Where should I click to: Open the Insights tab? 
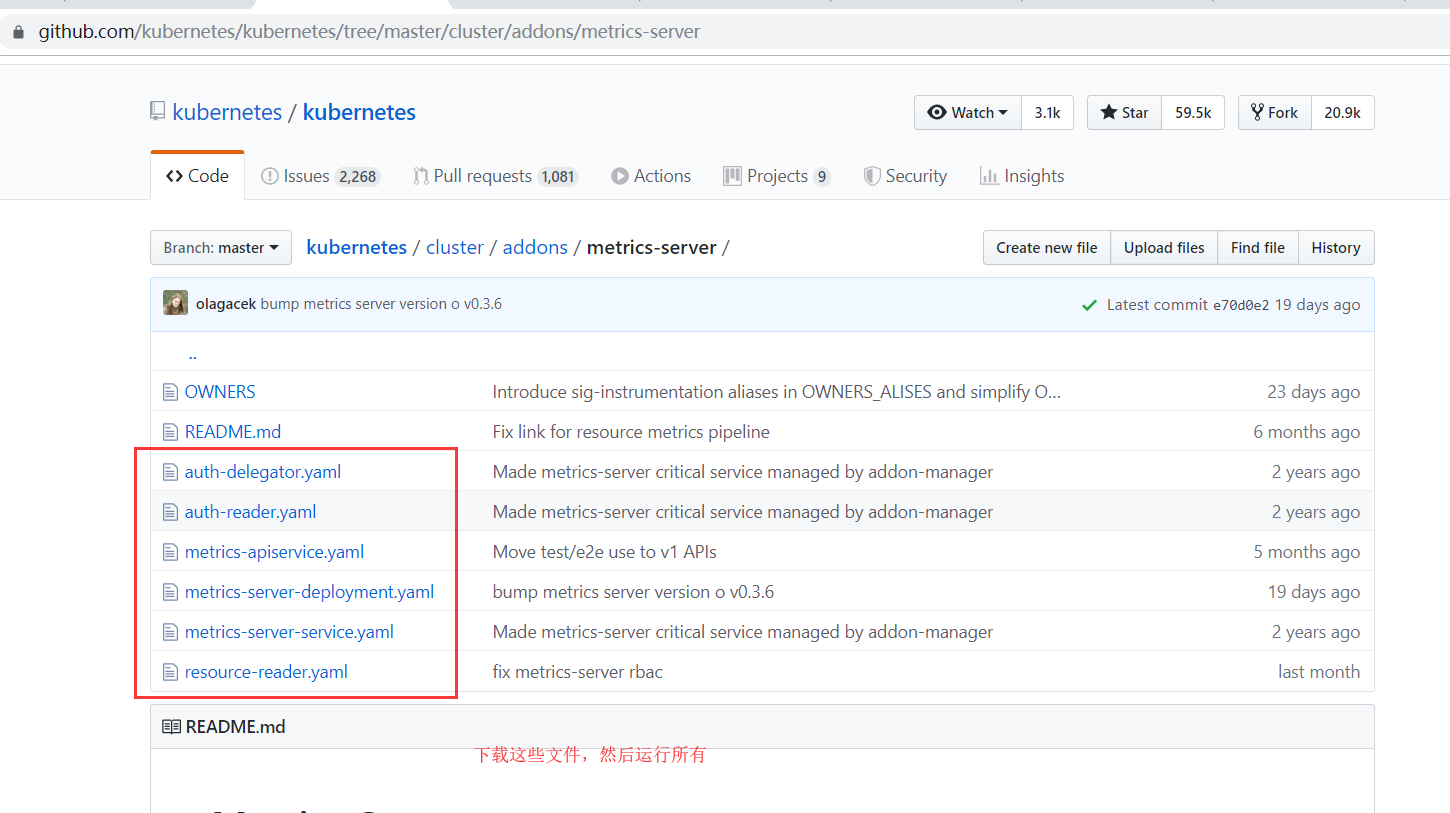click(1022, 176)
